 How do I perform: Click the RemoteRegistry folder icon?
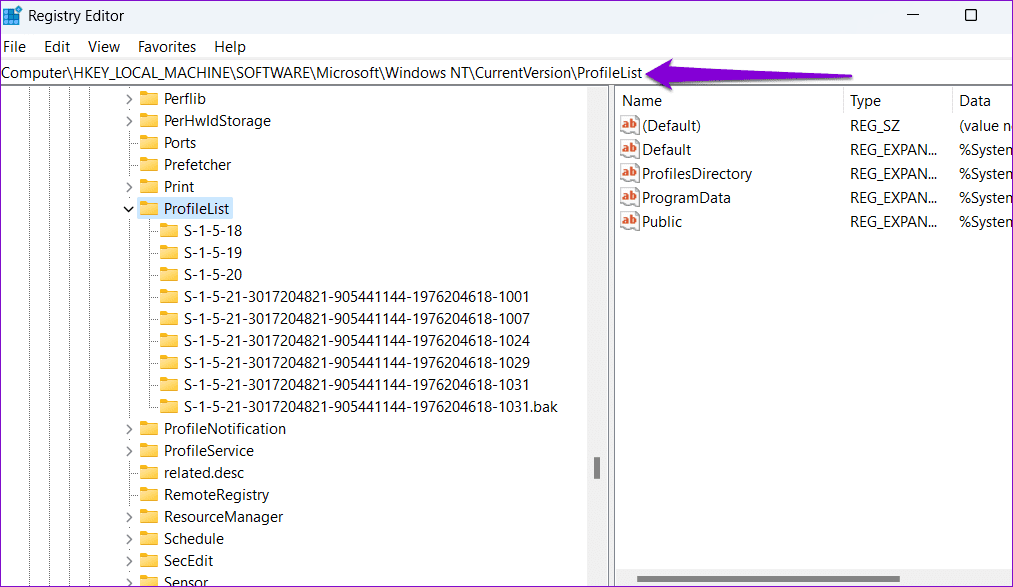click(x=149, y=494)
